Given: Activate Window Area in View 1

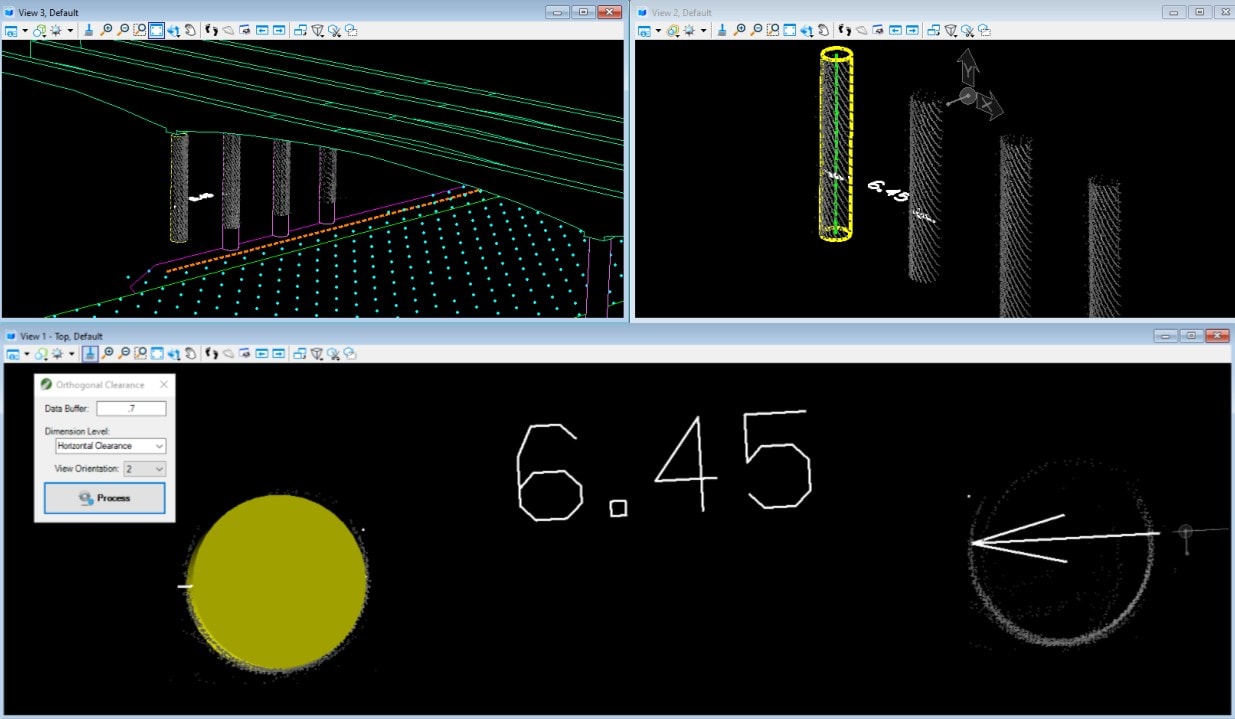Looking at the screenshot, I should (140, 352).
